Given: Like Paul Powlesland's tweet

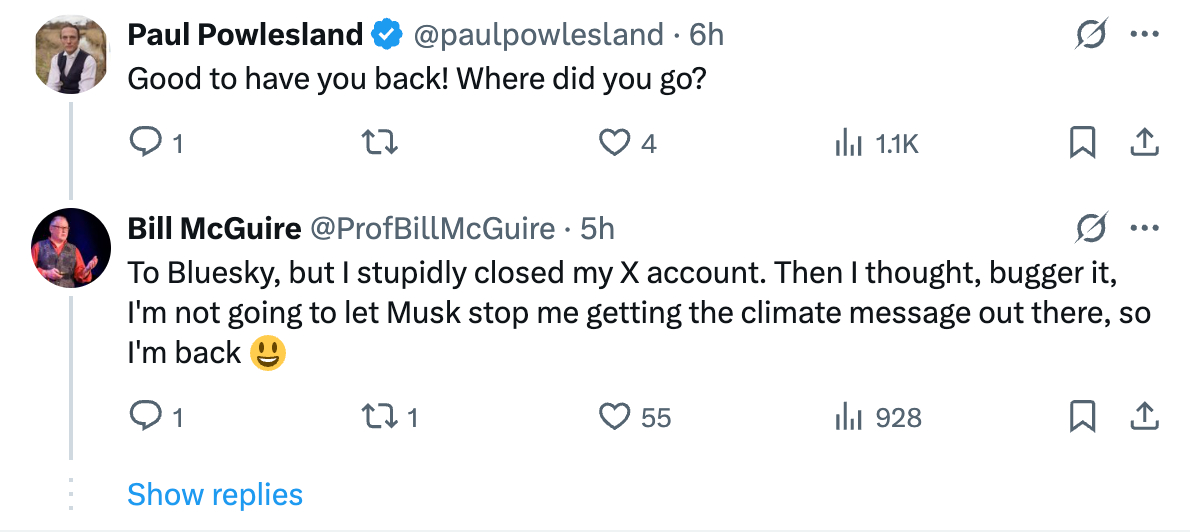Looking at the screenshot, I should pyautogui.click(x=613, y=144).
